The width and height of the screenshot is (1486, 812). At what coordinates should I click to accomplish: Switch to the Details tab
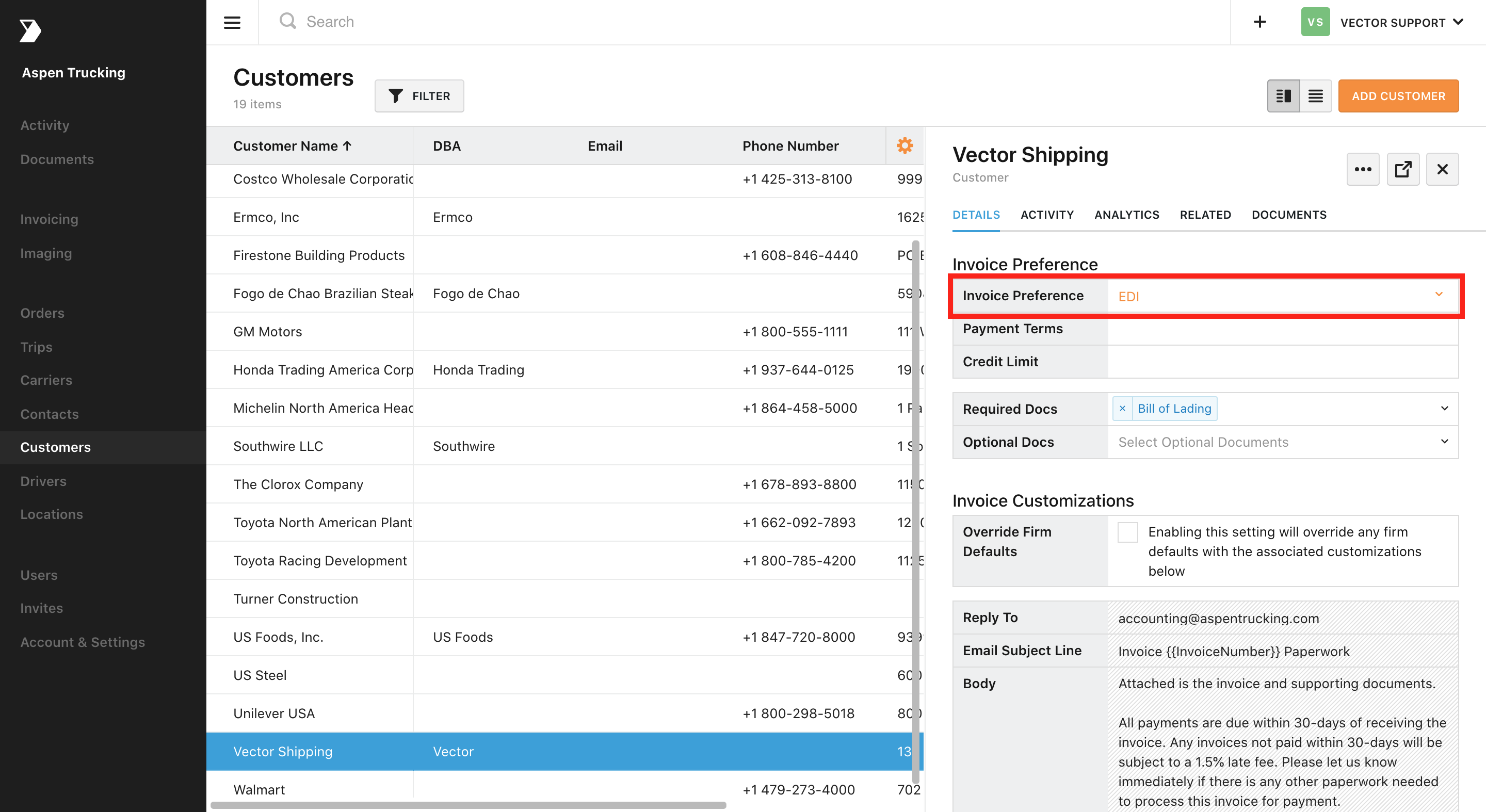[976, 215]
